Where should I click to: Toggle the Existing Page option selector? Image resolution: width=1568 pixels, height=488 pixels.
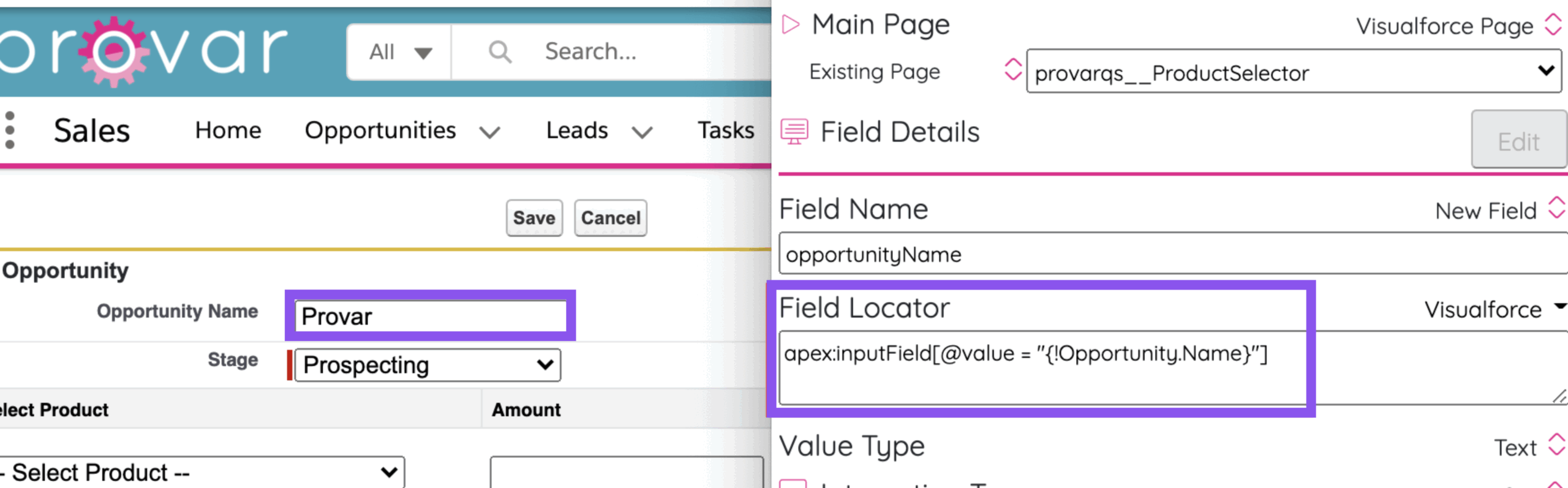click(x=1012, y=70)
